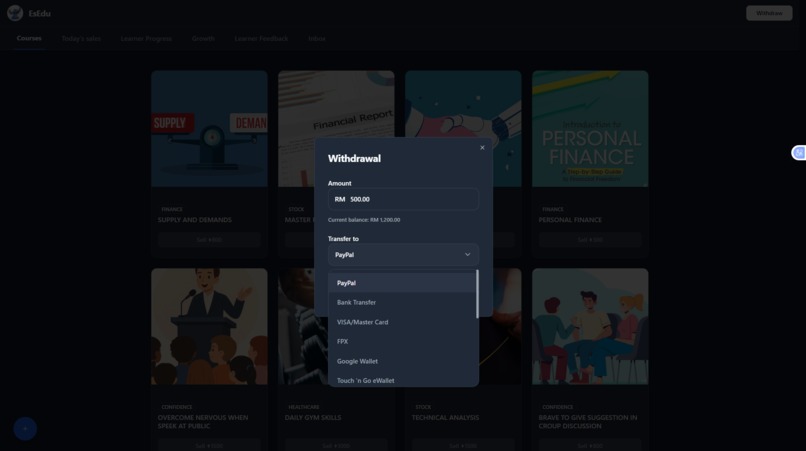Screen dimensions: 806x451
Task: Click the sales button under Personal Finance
Action: click(590, 240)
